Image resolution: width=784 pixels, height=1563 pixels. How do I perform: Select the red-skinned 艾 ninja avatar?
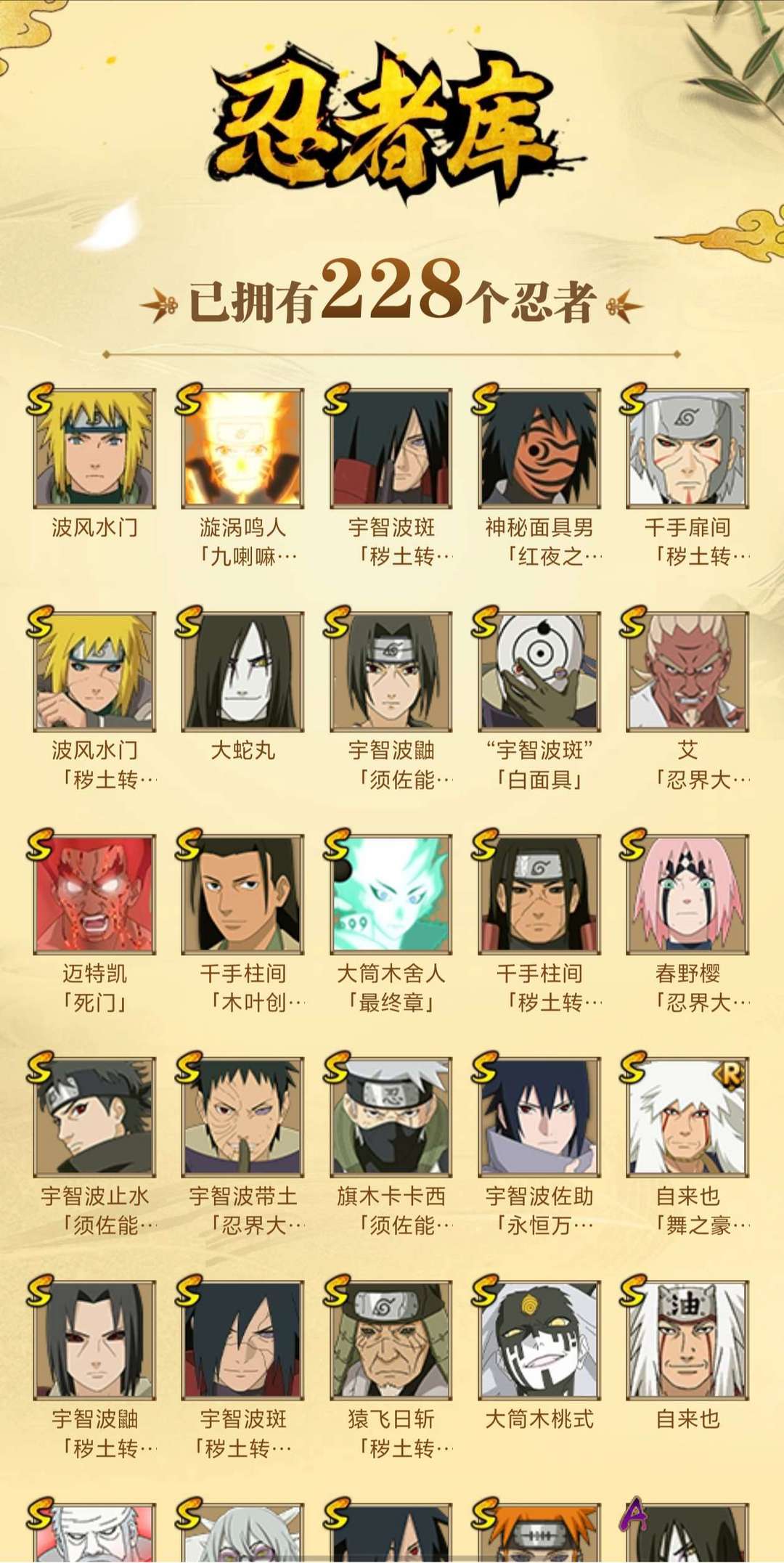(x=687, y=672)
